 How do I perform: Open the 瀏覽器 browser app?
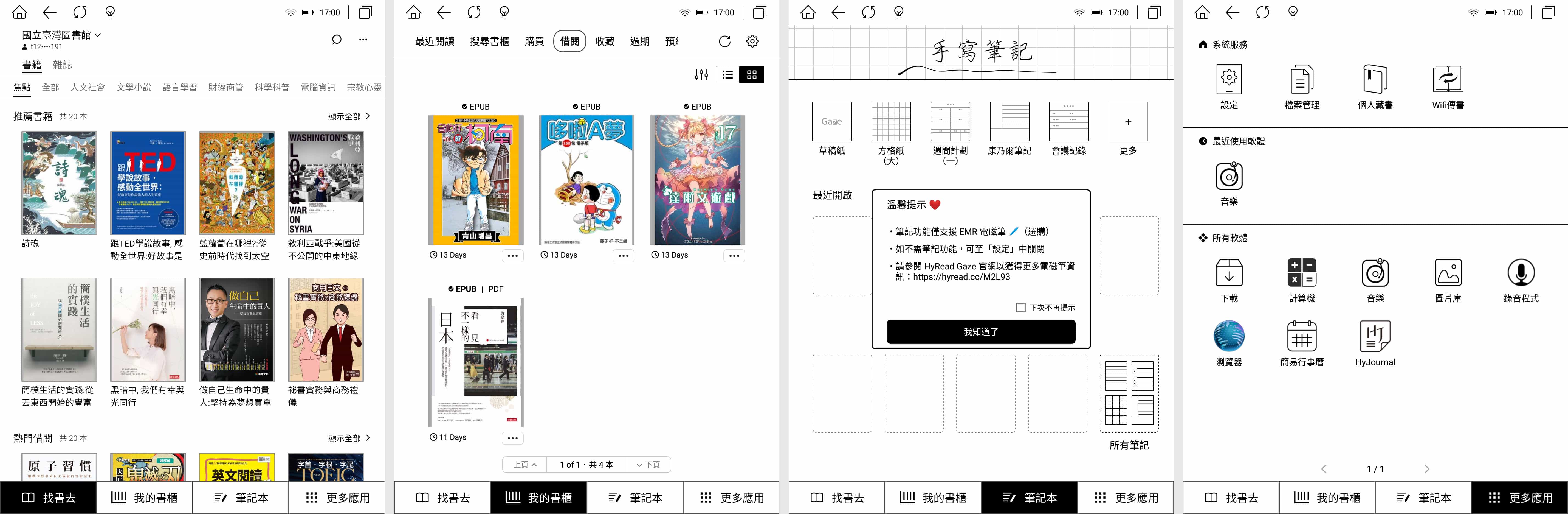[x=1229, y=344]
